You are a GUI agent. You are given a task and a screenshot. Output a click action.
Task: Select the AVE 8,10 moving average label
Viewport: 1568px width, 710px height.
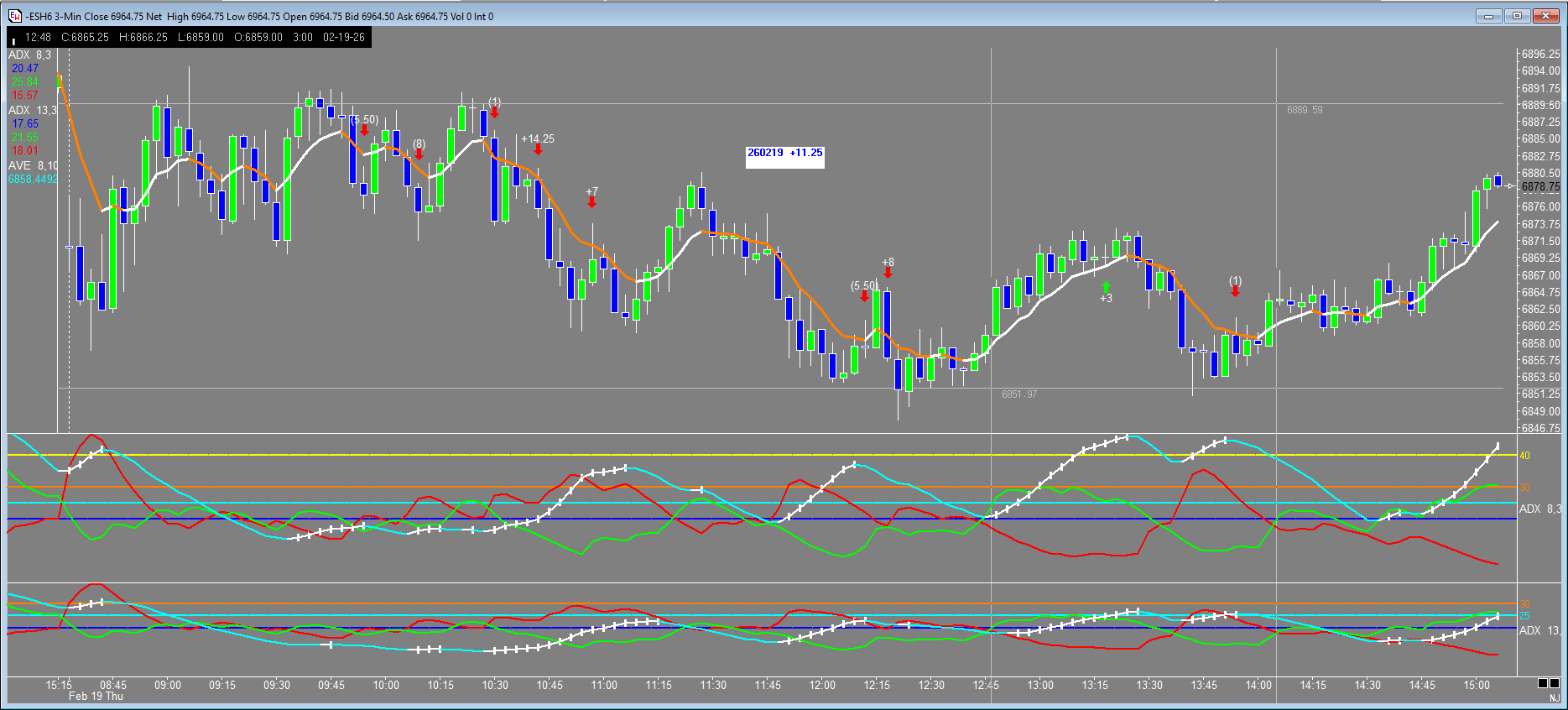pyautogui.click(x=34, y=165)
